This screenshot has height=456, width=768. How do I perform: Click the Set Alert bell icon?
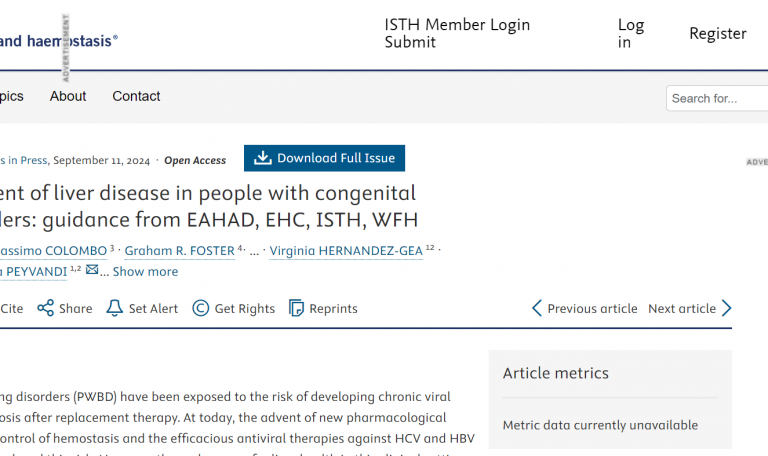coord(115,308)
